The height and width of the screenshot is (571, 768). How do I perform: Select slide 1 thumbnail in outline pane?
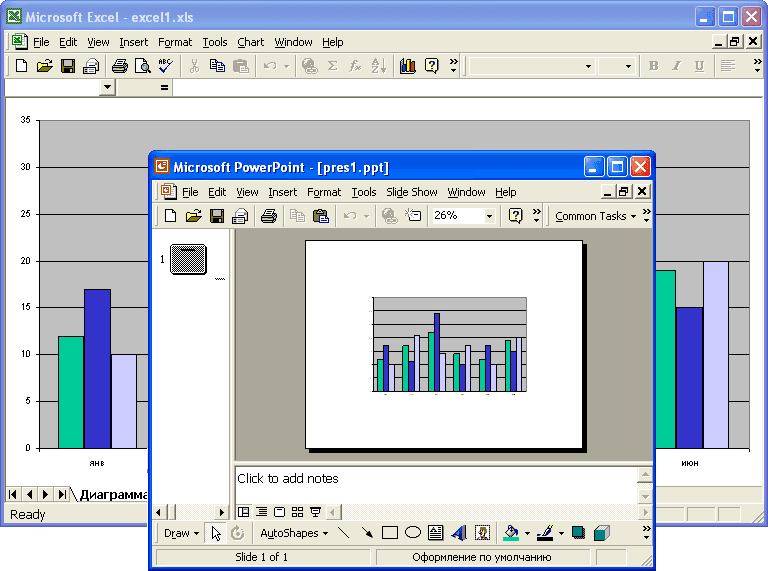(x=188, y=259)
